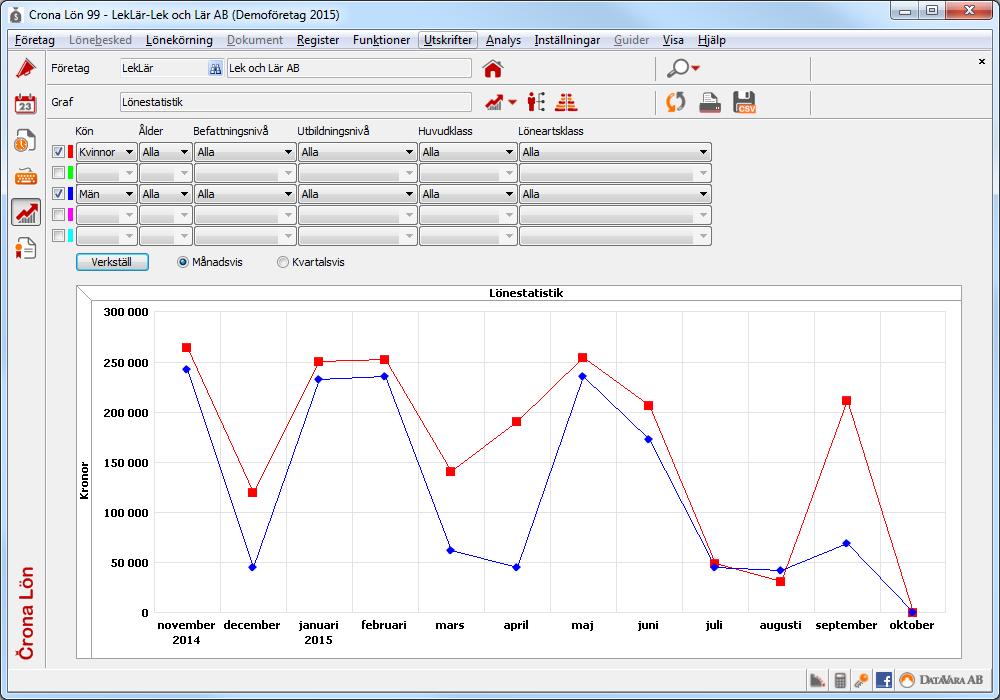1000x700 pixels.
Task: Uncheck the Kvinnor series checkbox
Action: (58, 152)
